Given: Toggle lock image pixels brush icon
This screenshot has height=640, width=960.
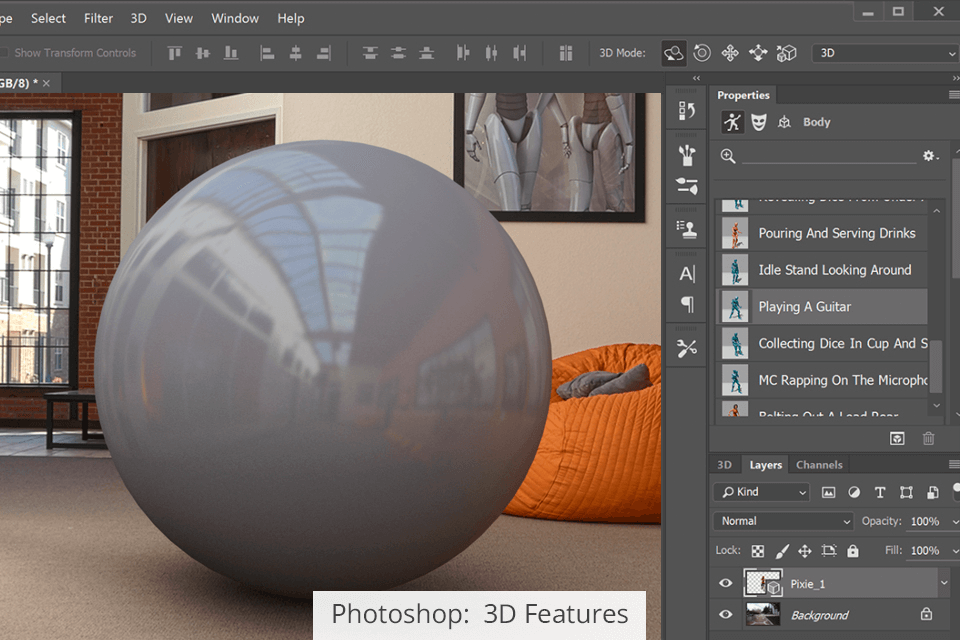Looking at the screenshot, I should coord(782,551).
